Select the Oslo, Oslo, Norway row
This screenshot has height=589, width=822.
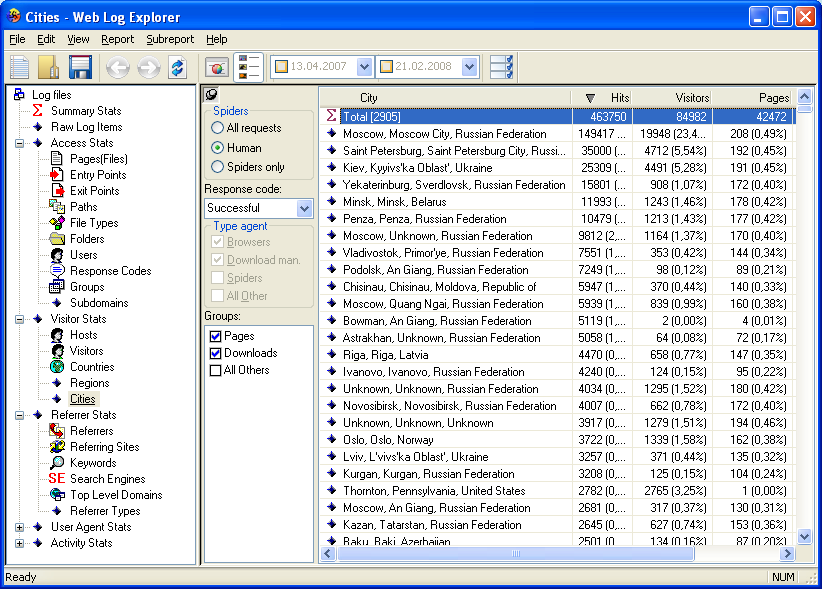pyautogui.click(x=556, y=440)
